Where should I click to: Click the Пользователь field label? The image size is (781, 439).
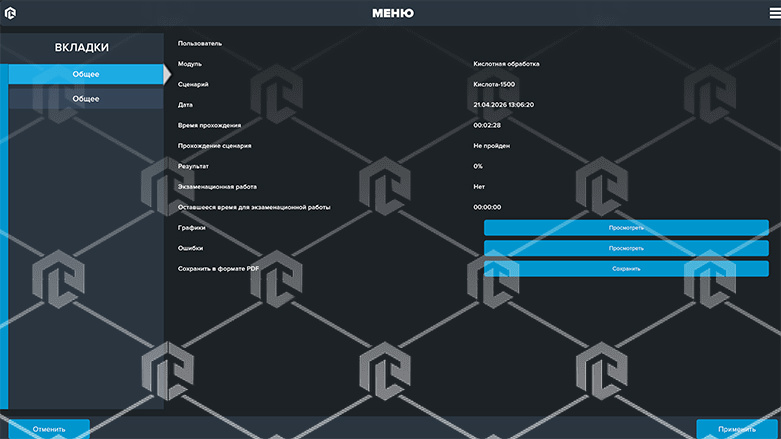[x=200, y=43]
